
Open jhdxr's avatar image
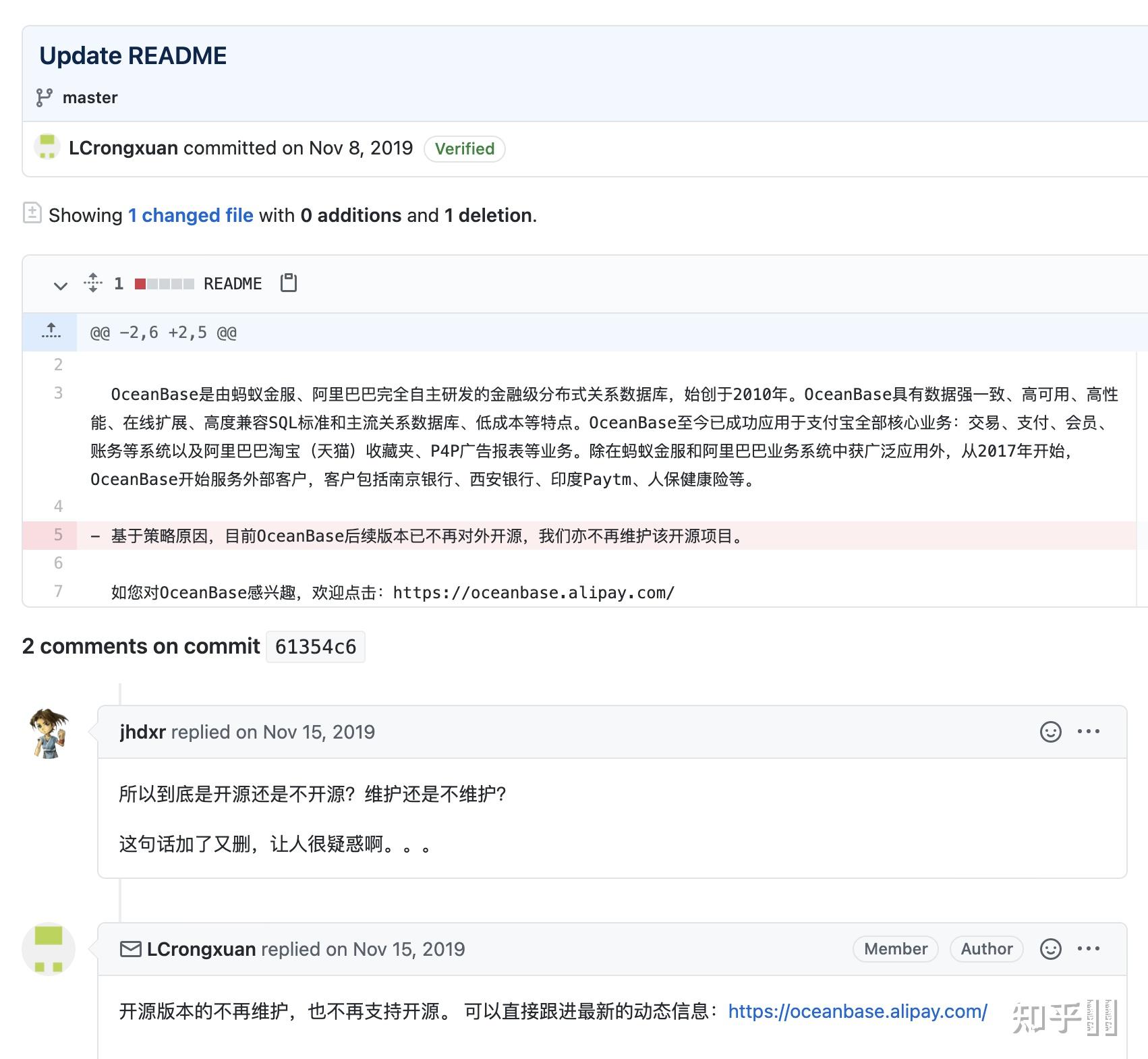[49, 733]
